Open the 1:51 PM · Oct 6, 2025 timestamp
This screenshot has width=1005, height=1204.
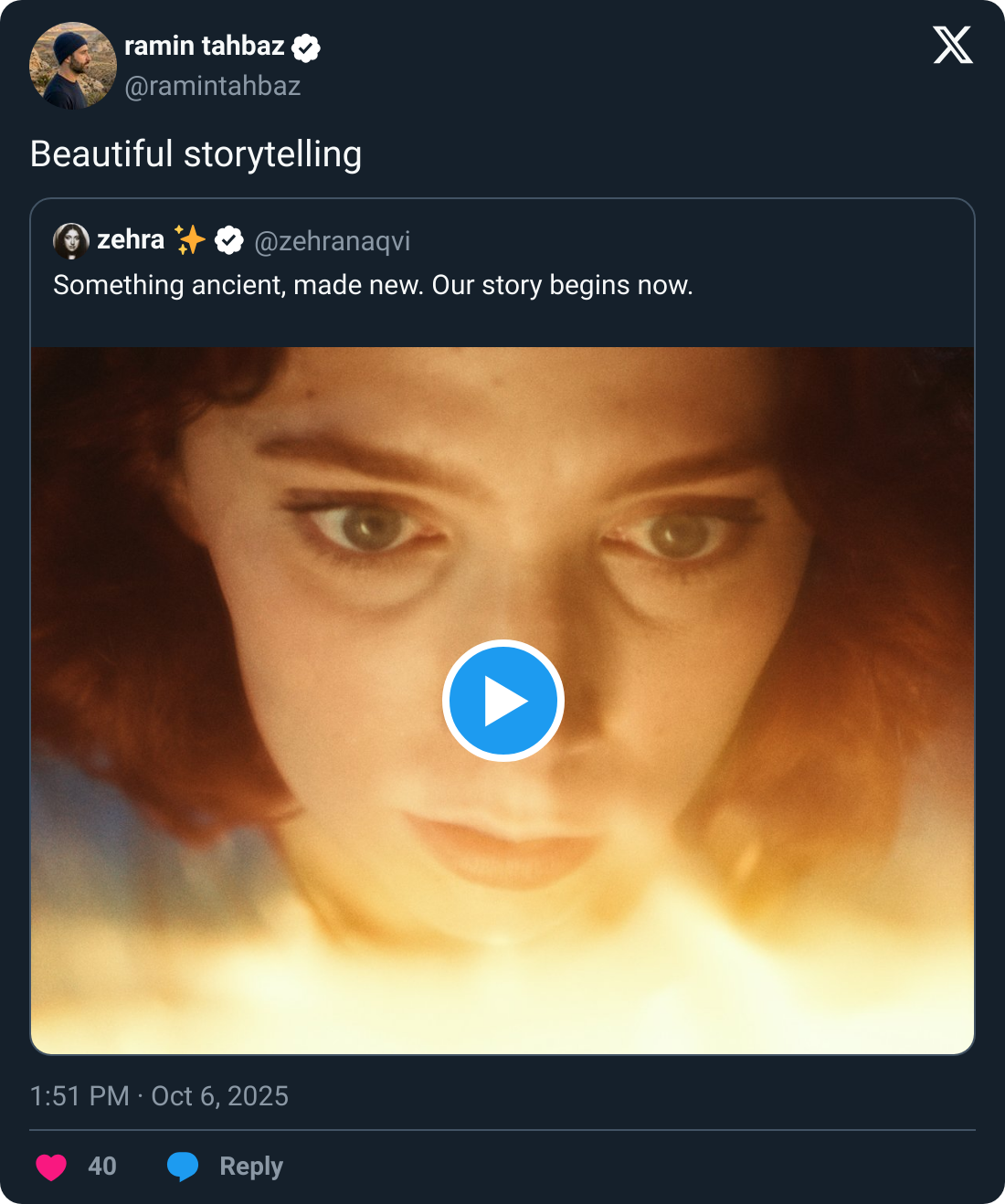point(159,1096)
